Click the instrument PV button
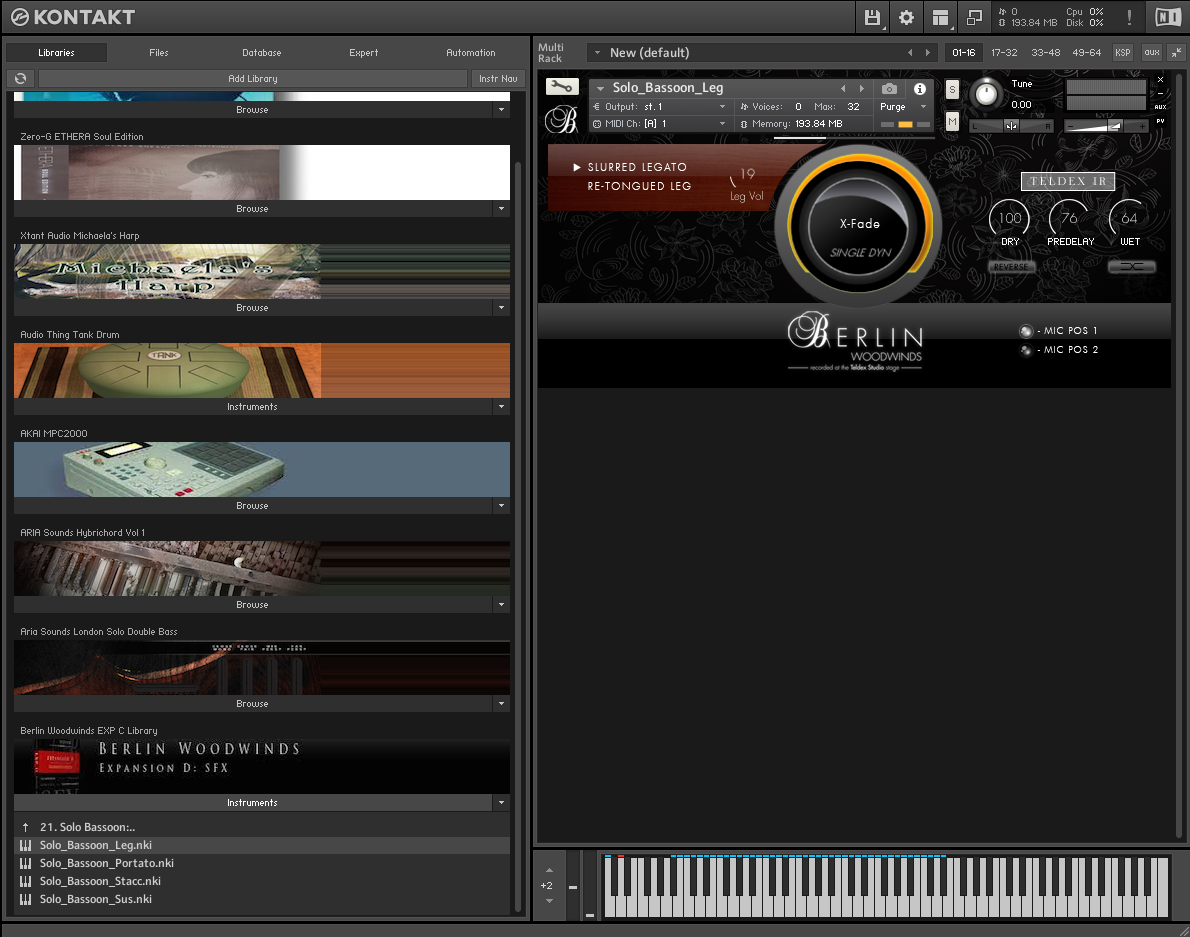The image size is (1190, 937). pos(1160,121)
